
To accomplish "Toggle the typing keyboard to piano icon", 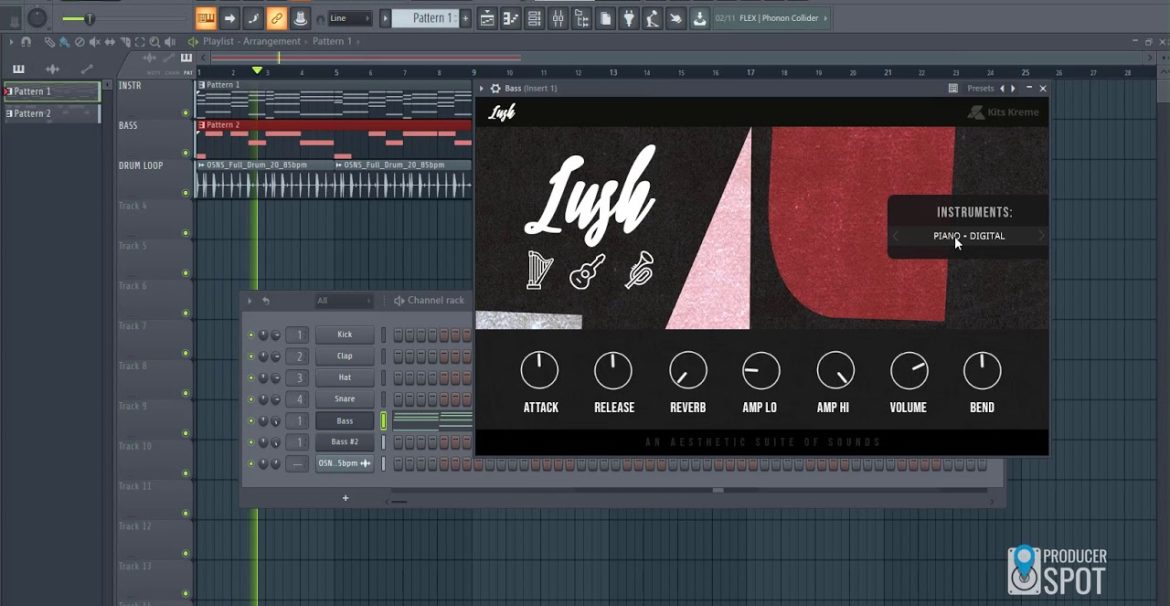I will point(206,18).
